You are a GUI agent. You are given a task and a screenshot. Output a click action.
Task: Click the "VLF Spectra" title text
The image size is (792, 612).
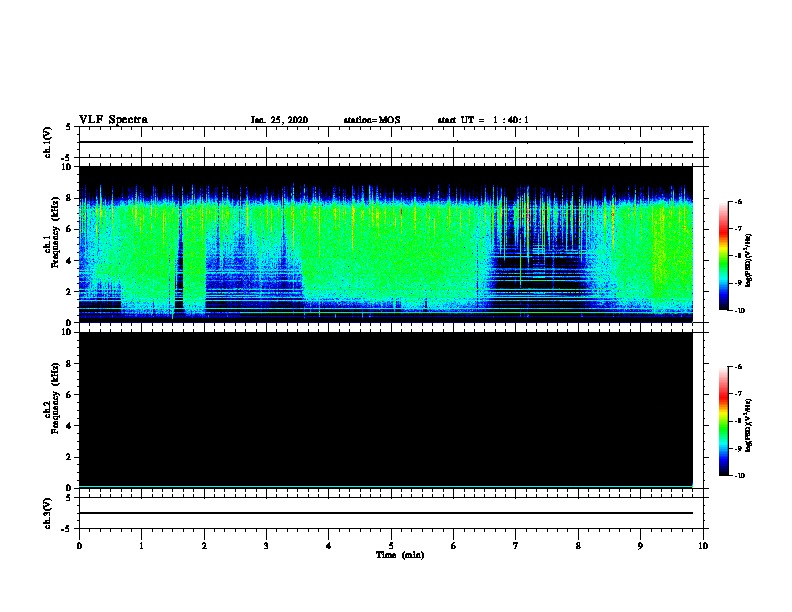(113, 120)
